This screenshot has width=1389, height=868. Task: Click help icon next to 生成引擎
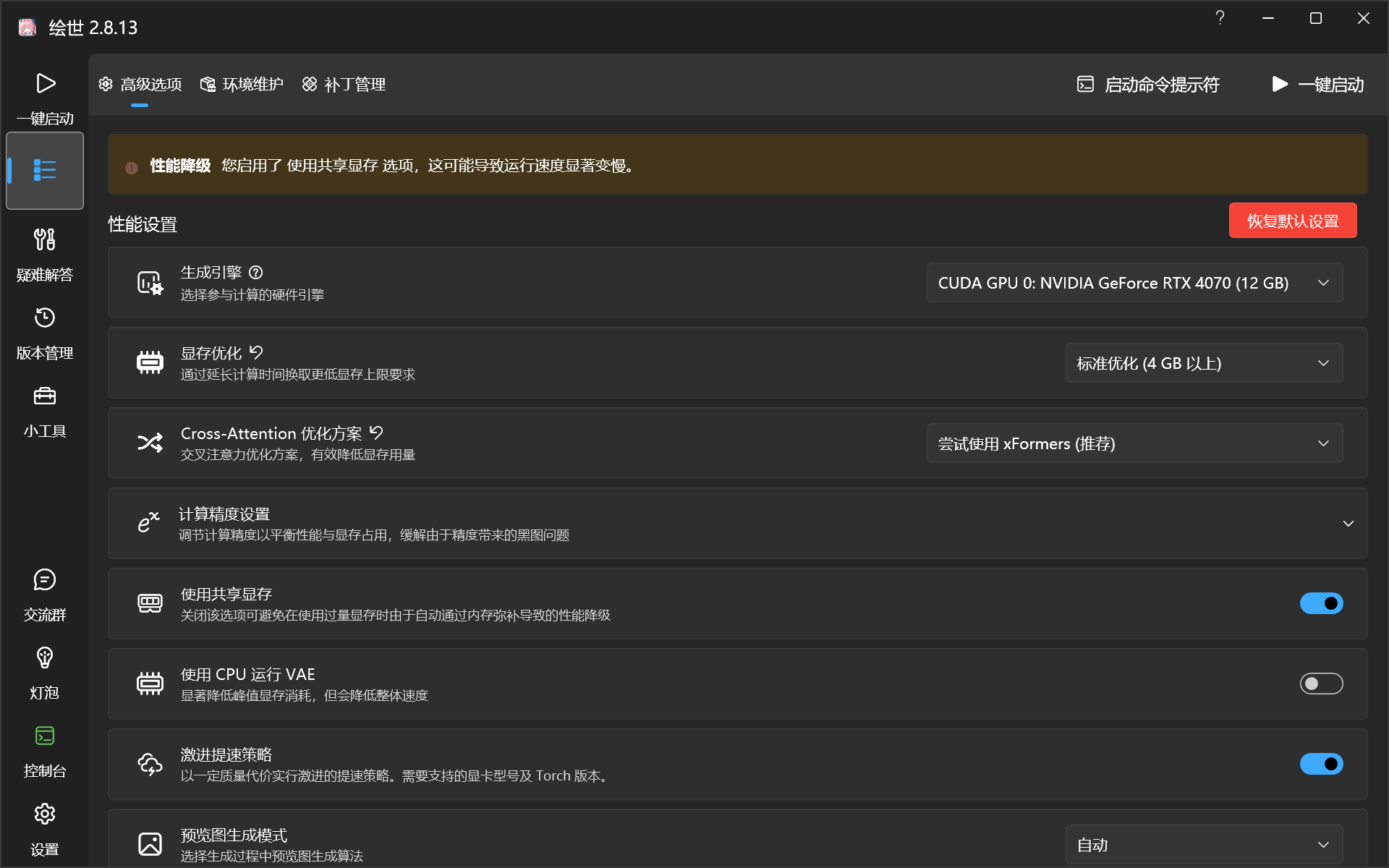point(255,273)
